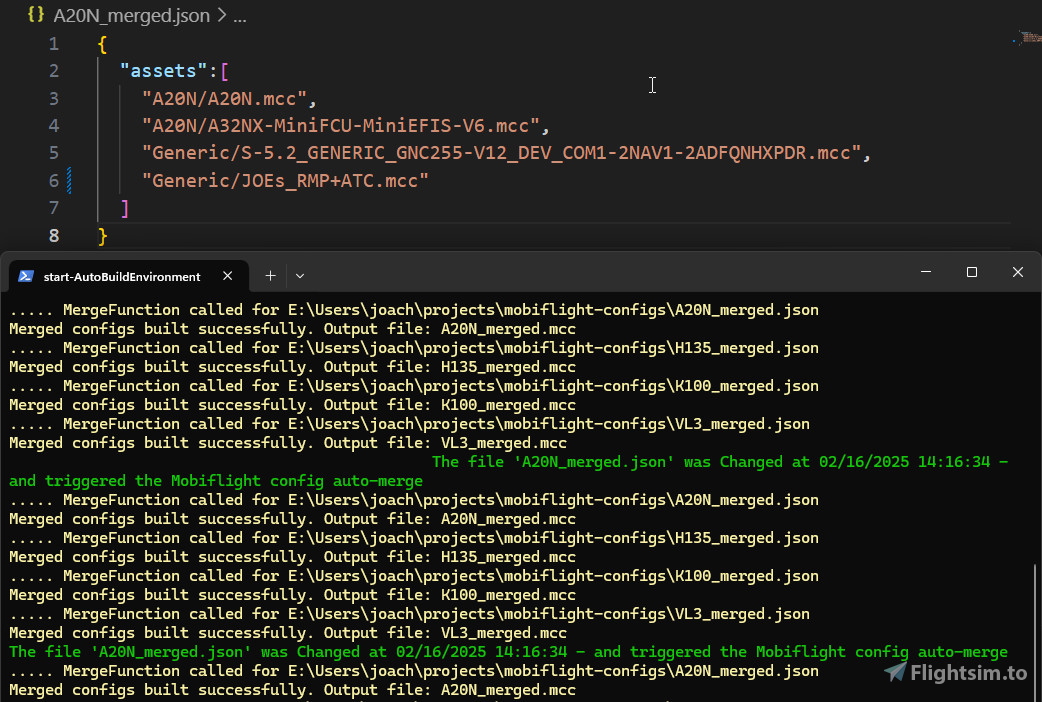
Task: Click the Flightsim.to plane logo
Action: [895, 672]
